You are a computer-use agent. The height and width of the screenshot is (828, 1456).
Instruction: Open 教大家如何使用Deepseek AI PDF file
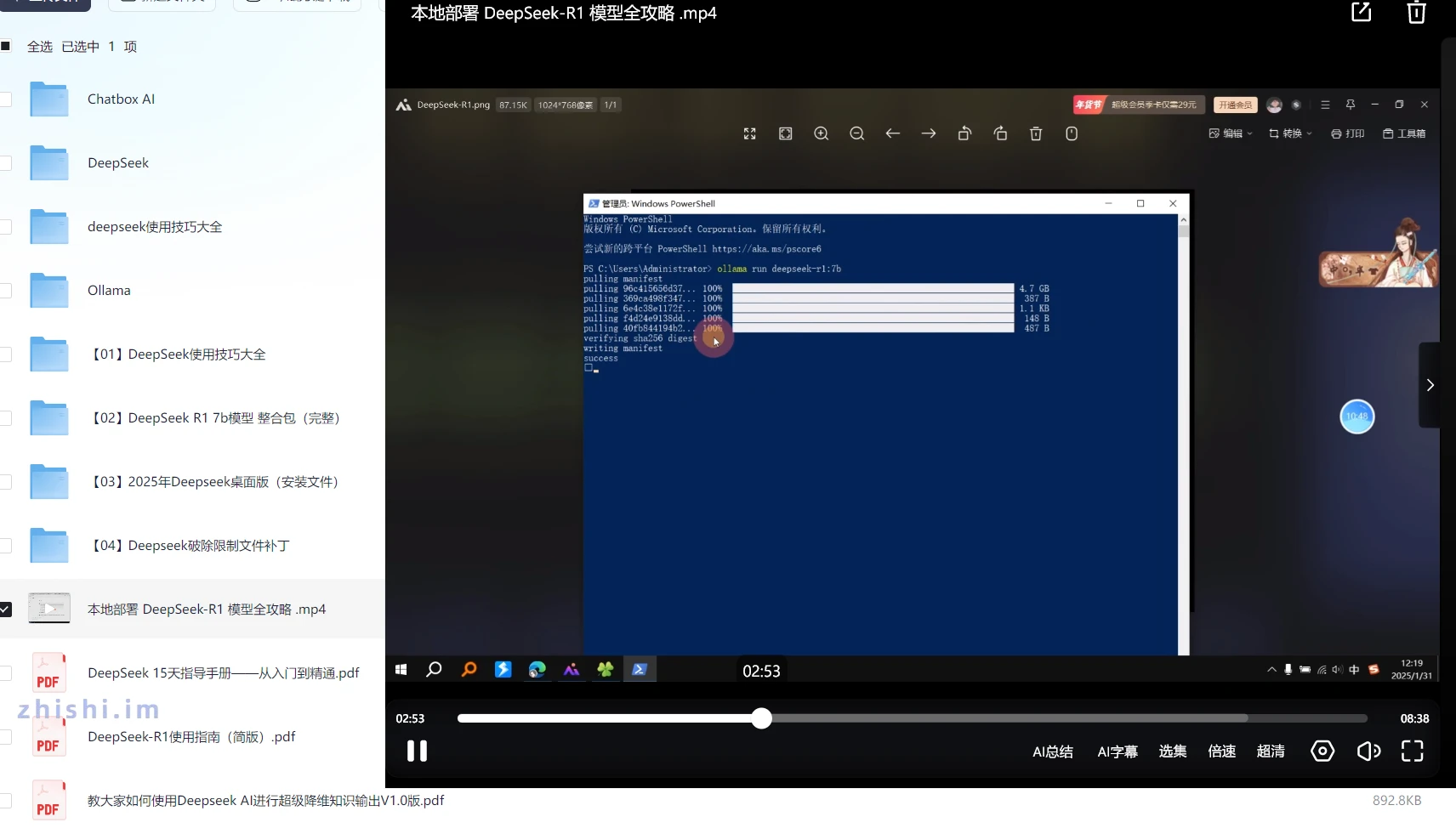click(265, 801)
